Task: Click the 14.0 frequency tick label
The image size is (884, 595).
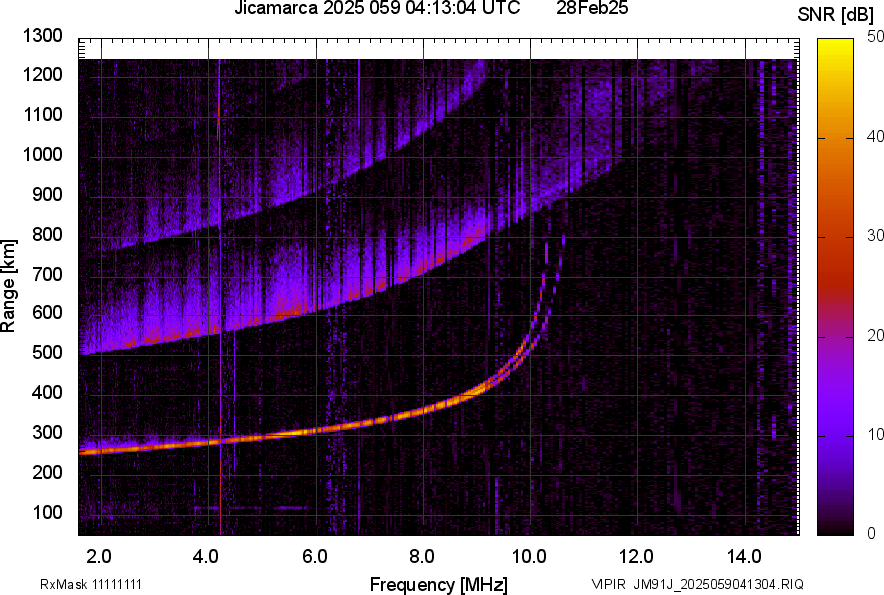Action: coord(743,556)
